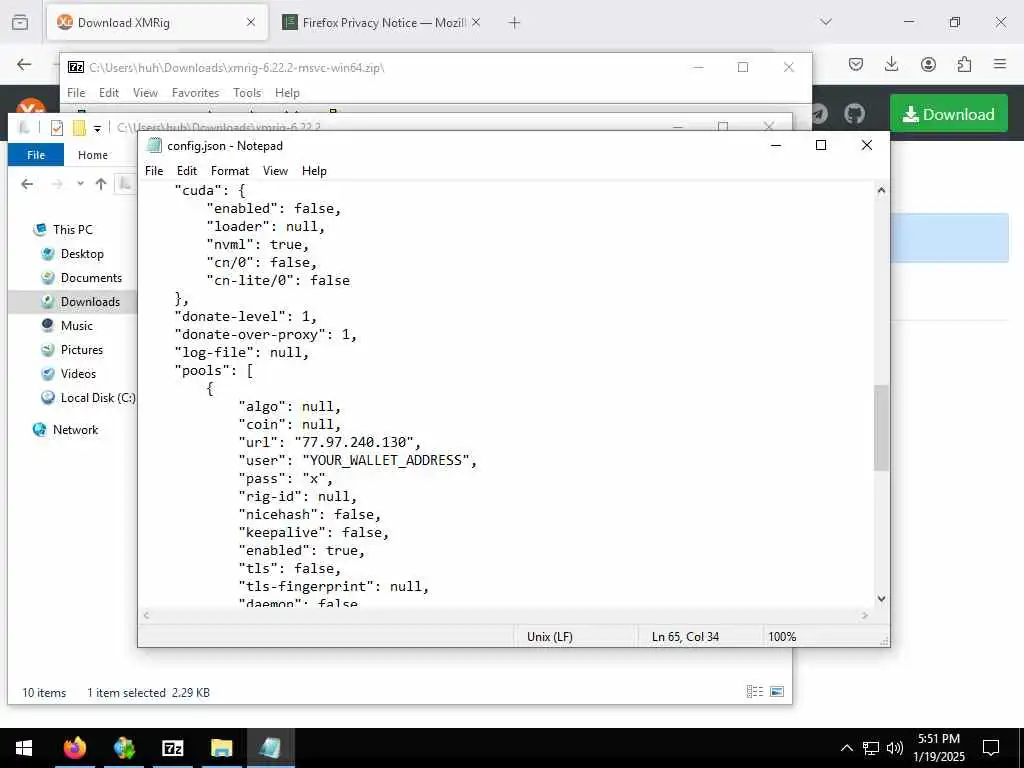This screenshot has width=1024, height=768.
Task: Open GitHub icon on XMRig page
Action: pos(854,114)
